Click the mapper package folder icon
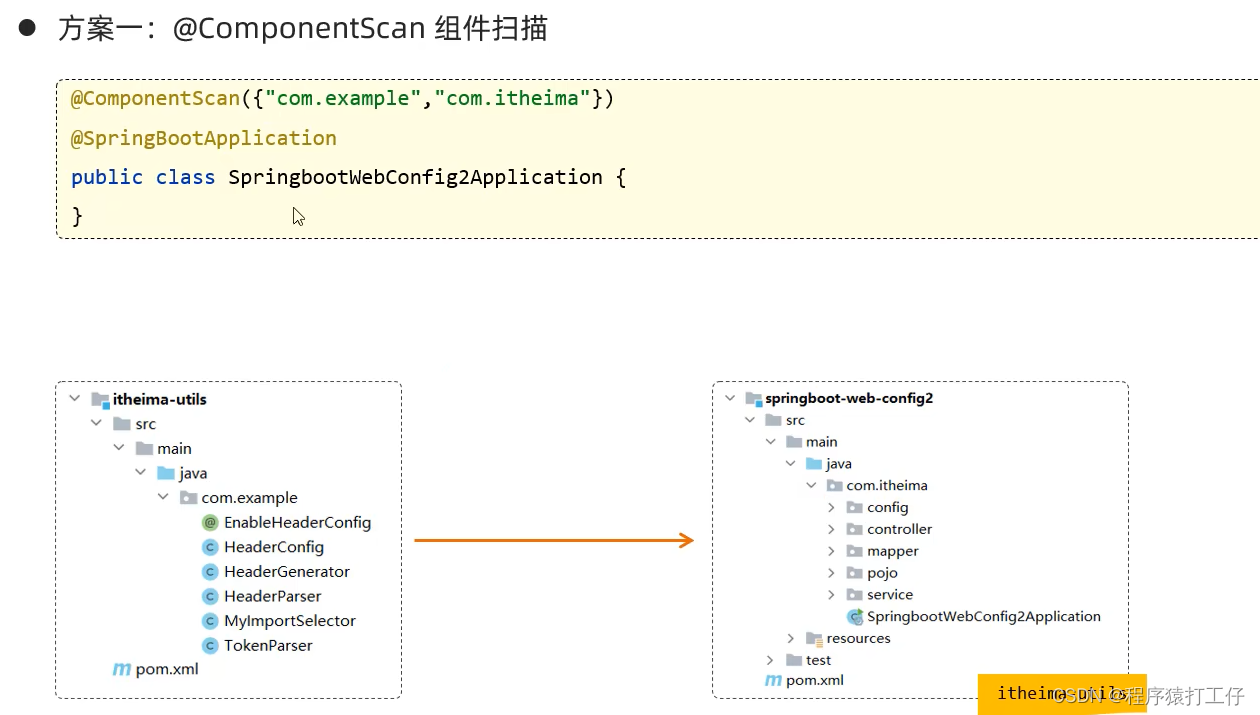Screen dimensions: 1260x715 [854, 551]
